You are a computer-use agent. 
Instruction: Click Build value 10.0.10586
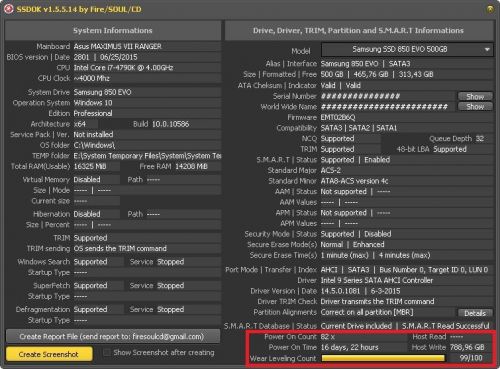coord(170,124)
